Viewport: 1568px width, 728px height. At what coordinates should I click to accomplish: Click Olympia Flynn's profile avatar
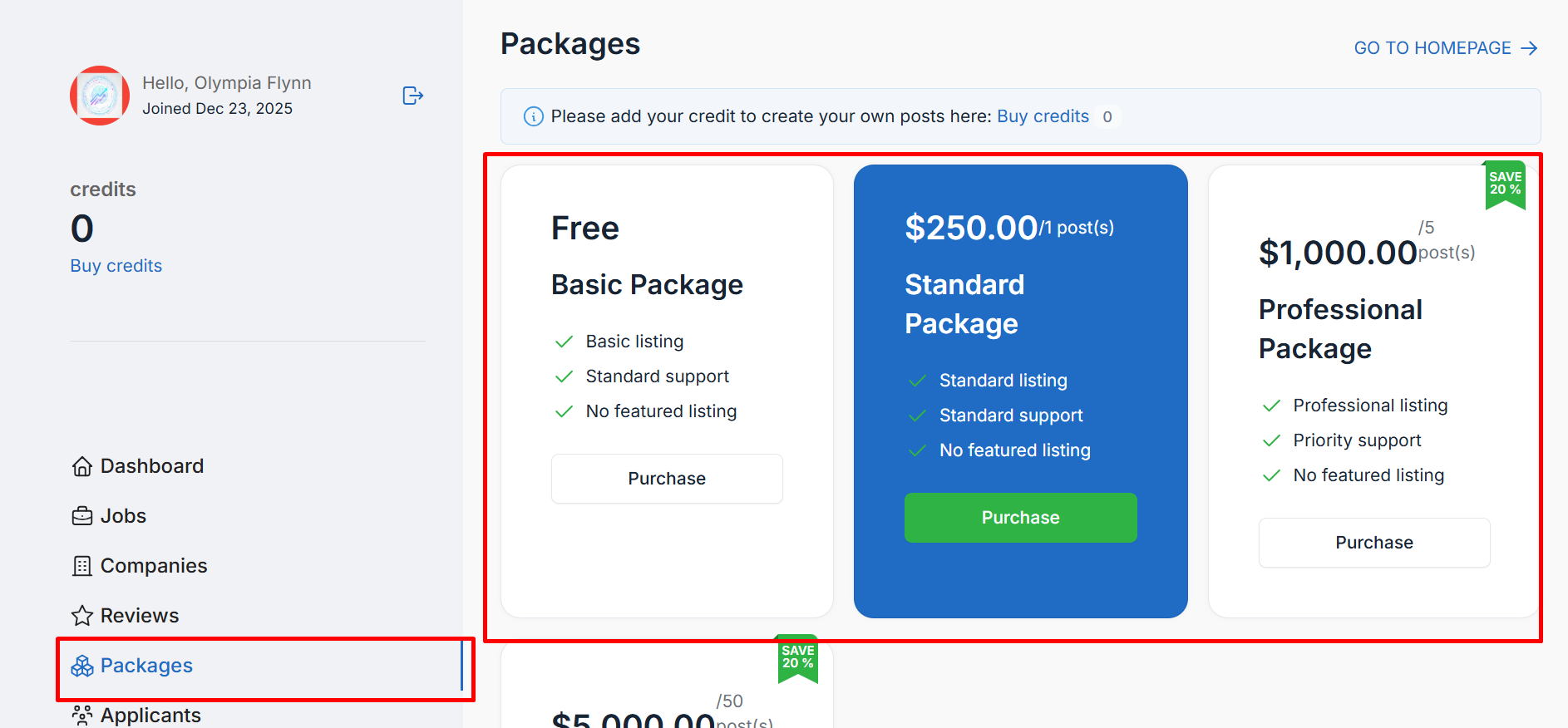(100, 96)
